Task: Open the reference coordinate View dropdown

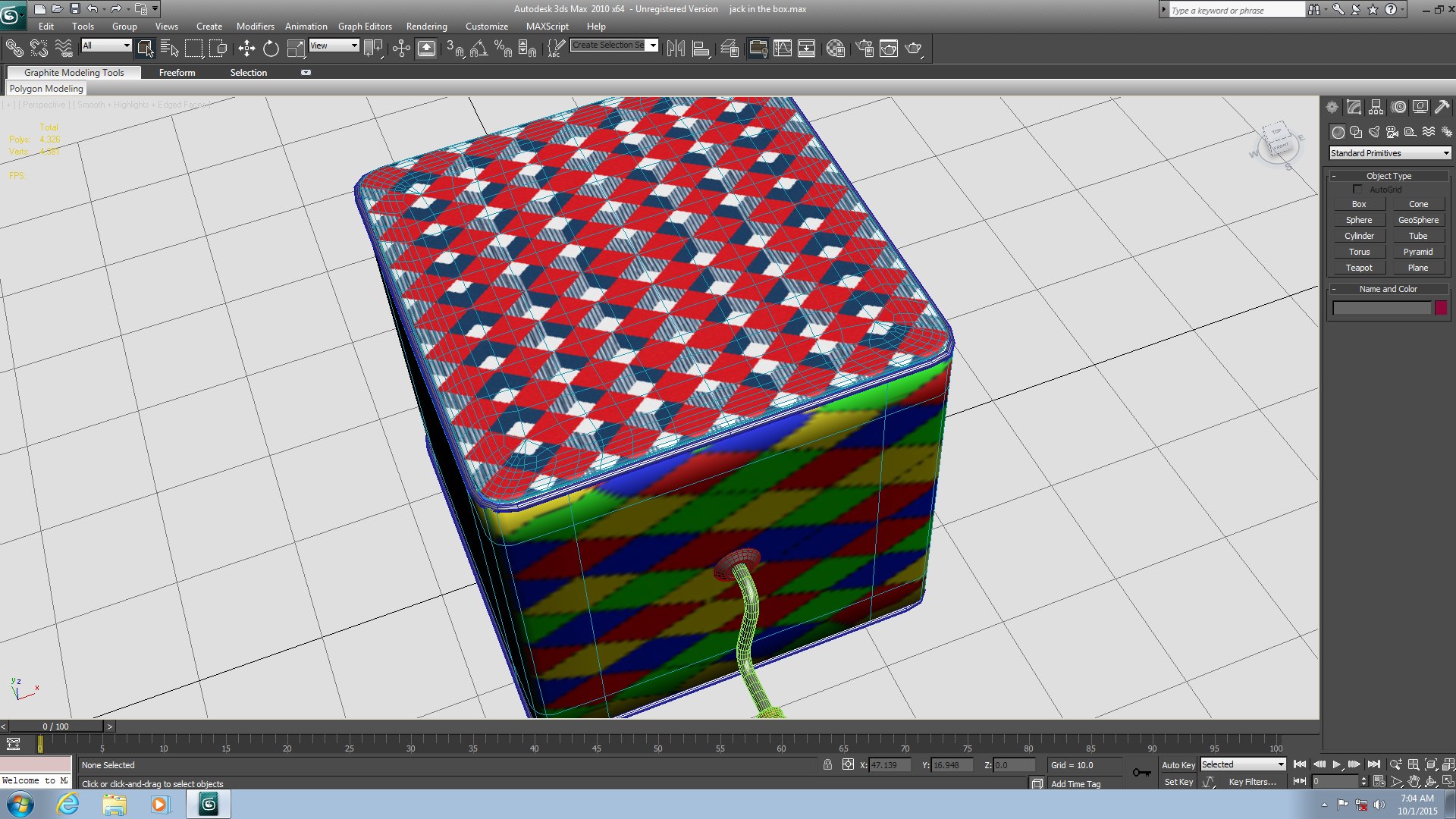Action: (334, 45)
